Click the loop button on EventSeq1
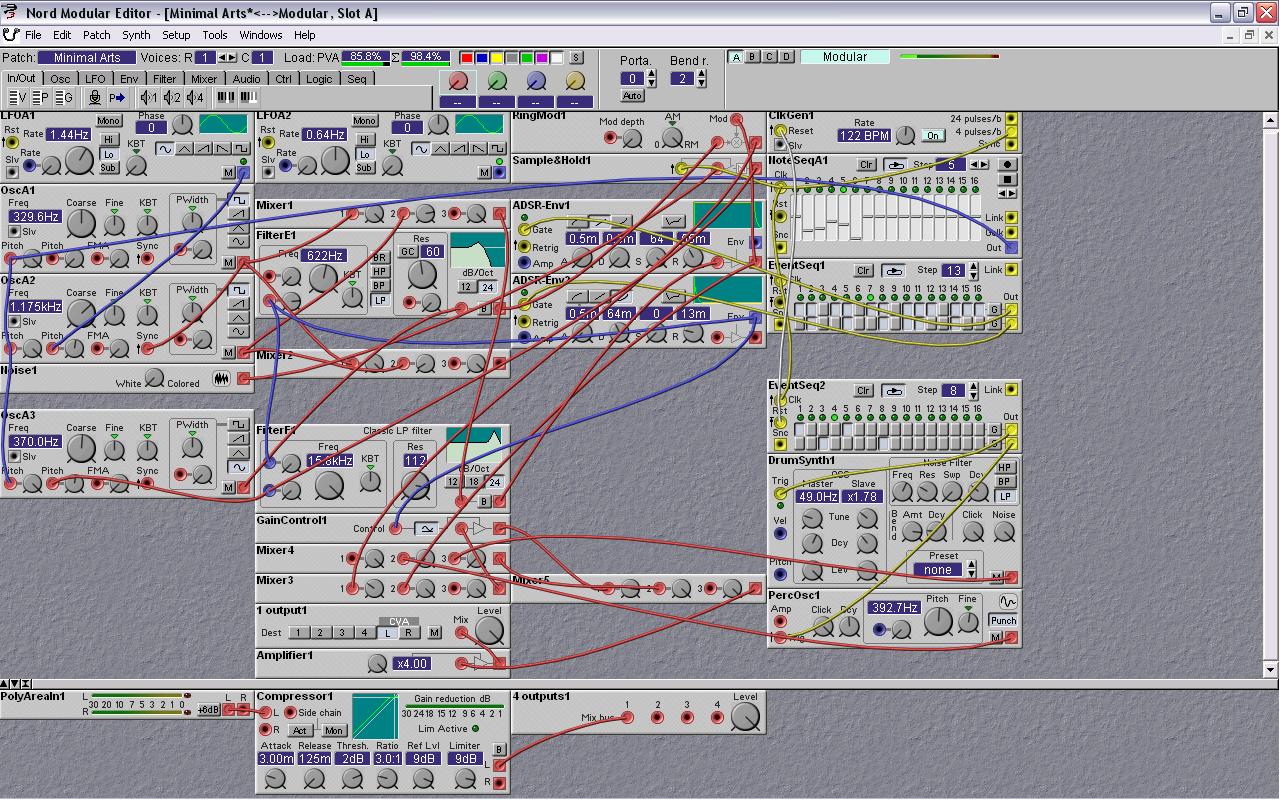This screenshot has height=800, width=1280. [895, 270]
